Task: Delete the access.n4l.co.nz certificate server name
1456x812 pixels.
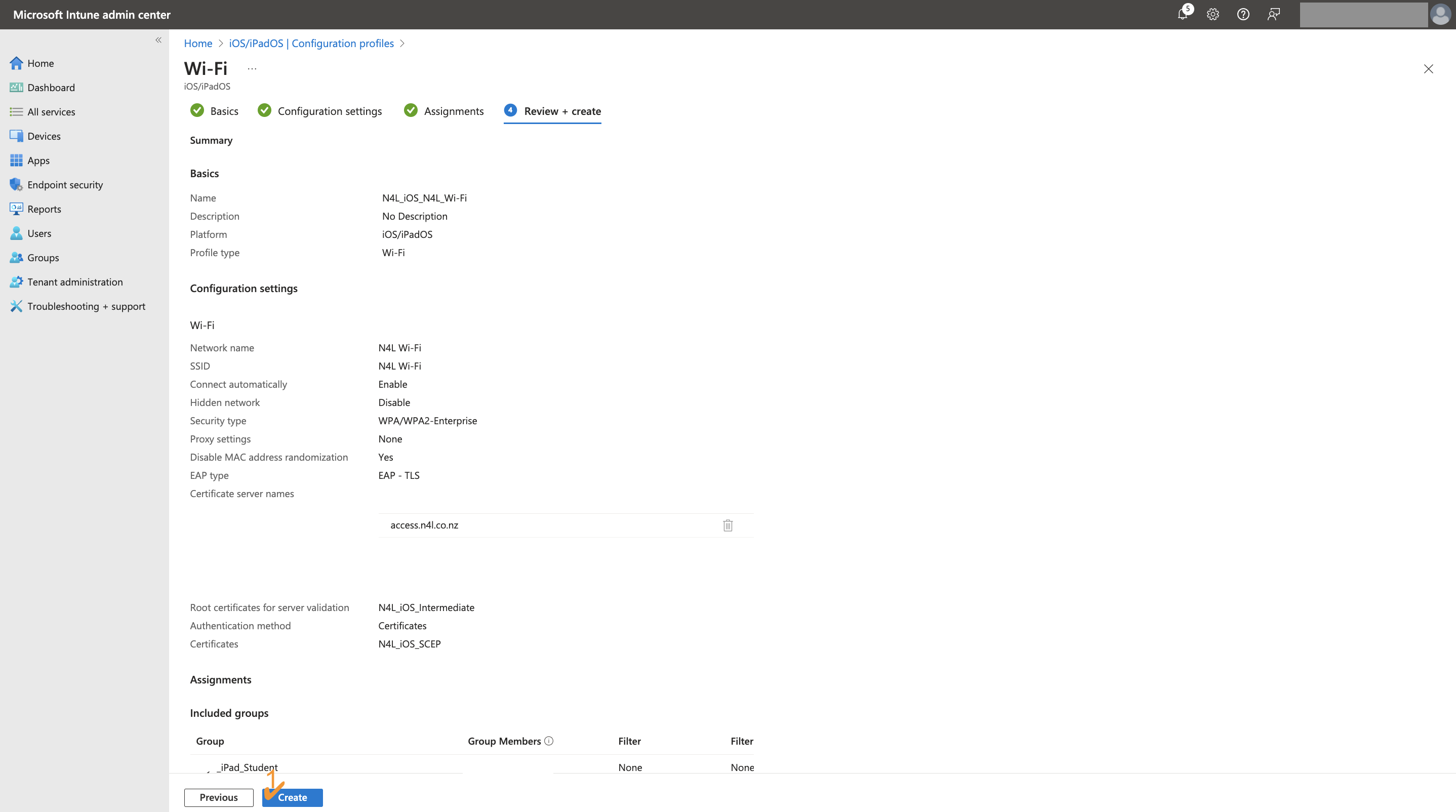Action: coord(727,525)
